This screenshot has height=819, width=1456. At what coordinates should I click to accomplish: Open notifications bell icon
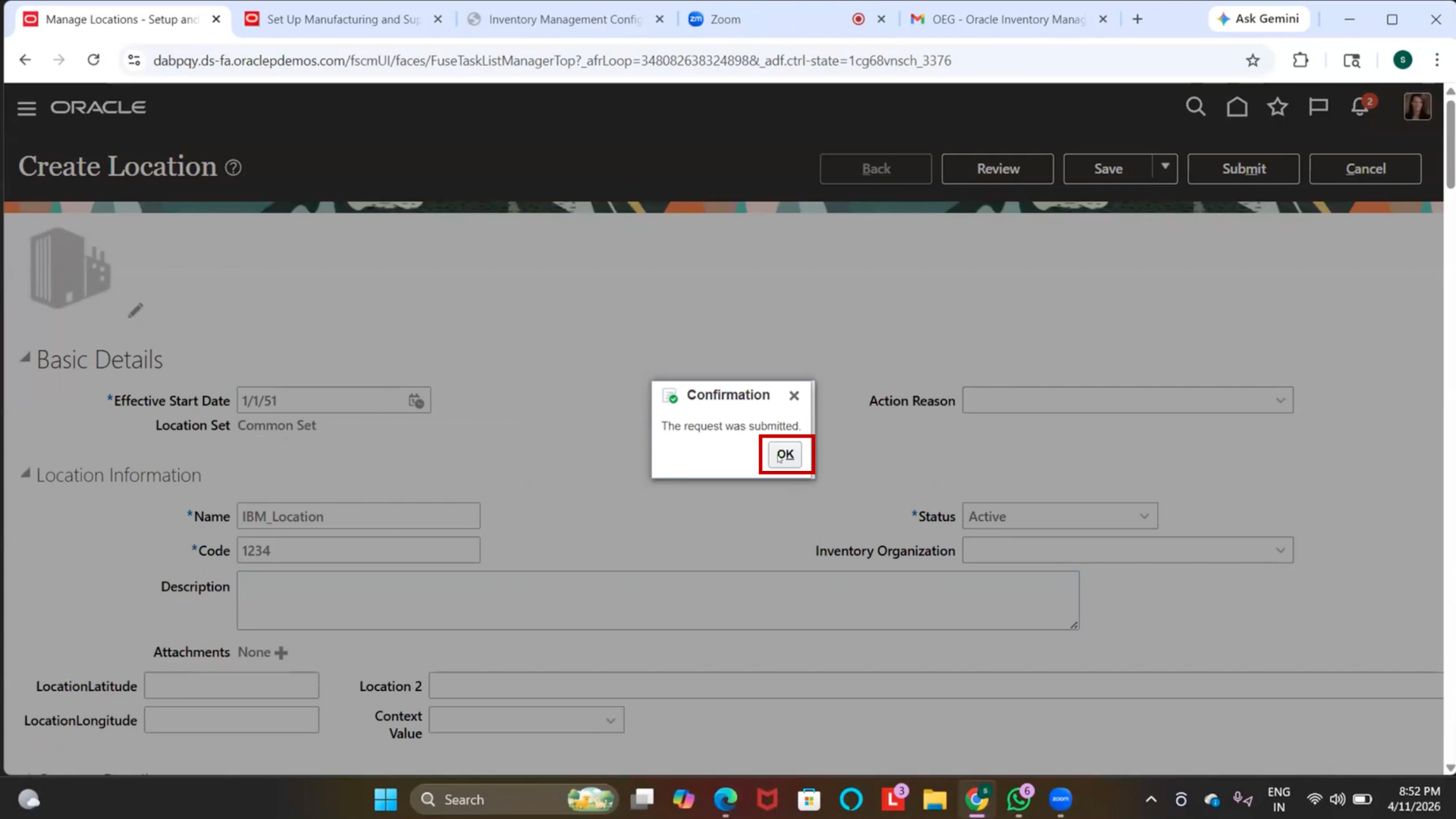click(1360, 107)
